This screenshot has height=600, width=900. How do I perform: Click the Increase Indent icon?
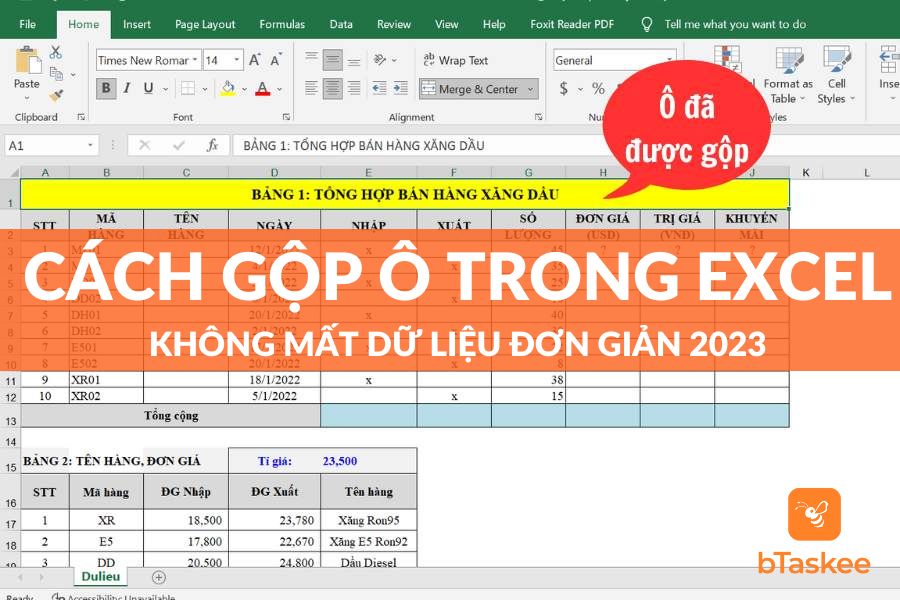(402, 89)
